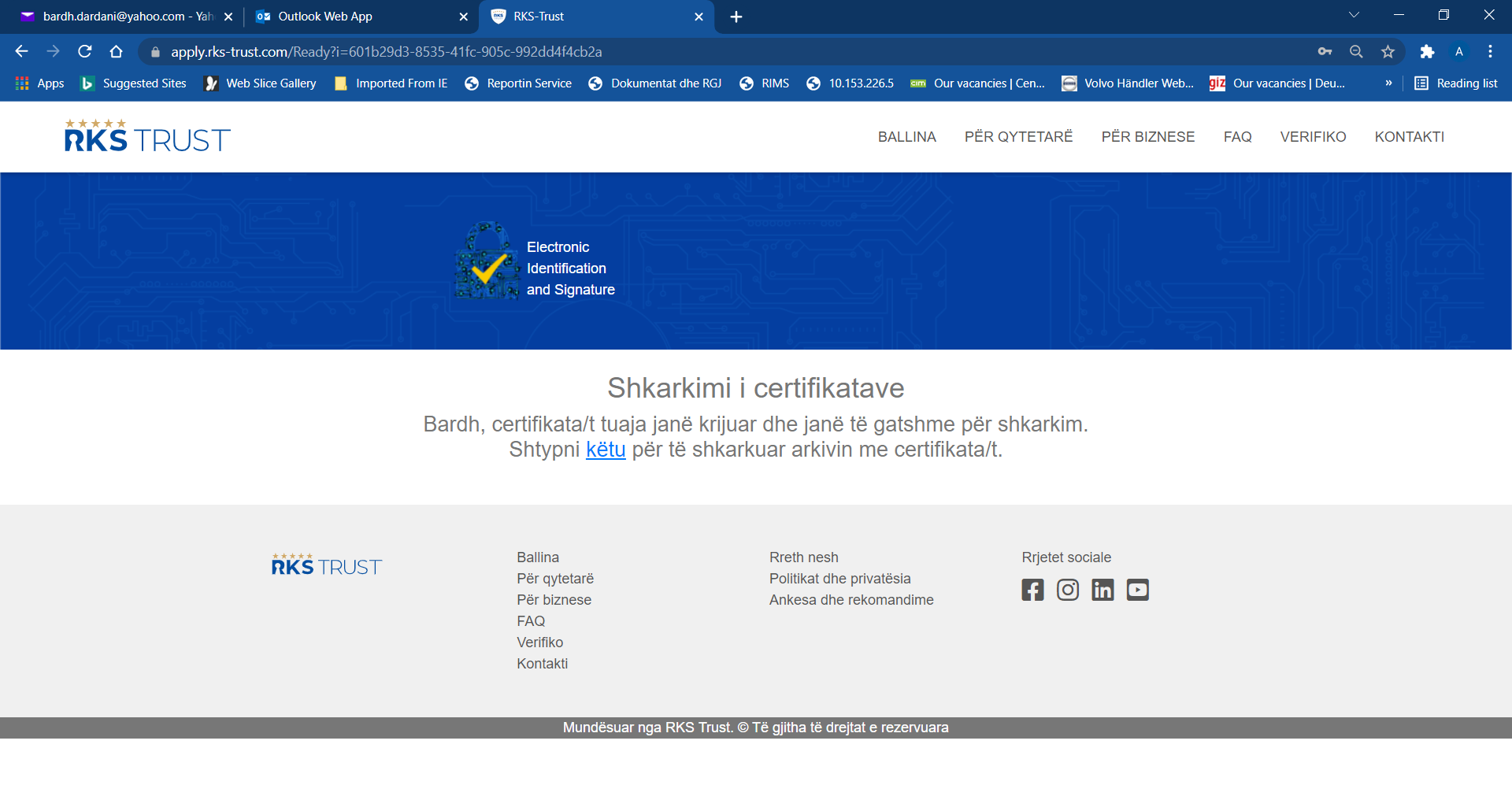This screenshot has width=1512, height=811.
Task: Expand hidden bookmarks with the double chevron
Action: [1388, 83]
